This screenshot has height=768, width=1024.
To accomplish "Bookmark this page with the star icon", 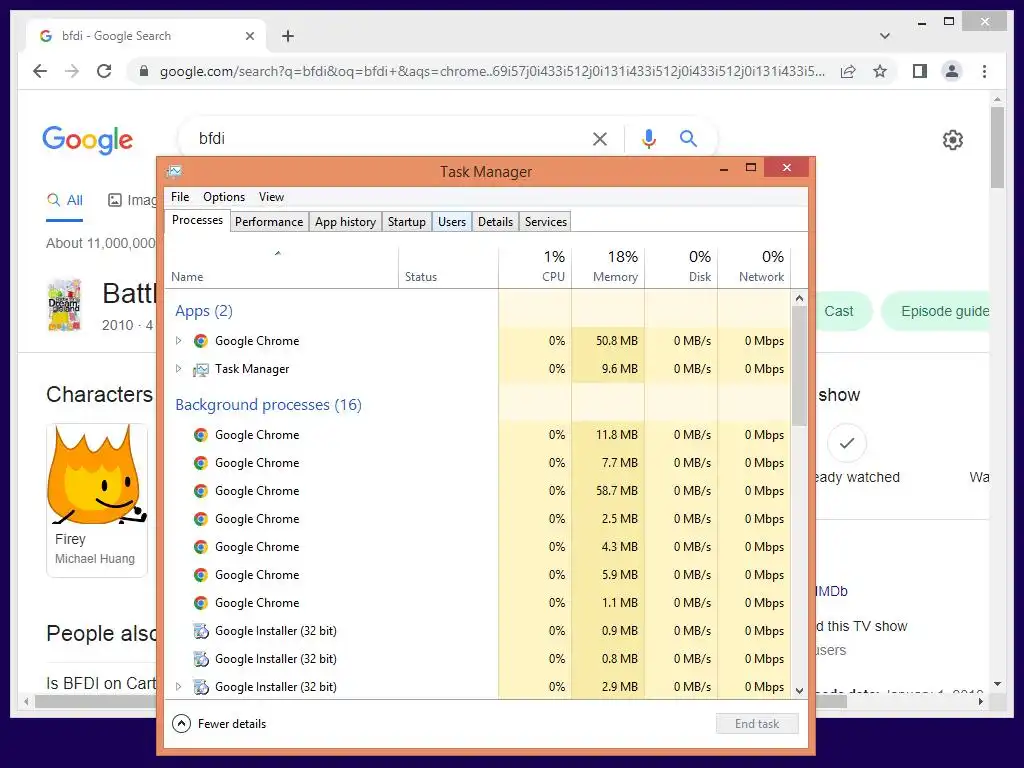I will tap(880, 71).
